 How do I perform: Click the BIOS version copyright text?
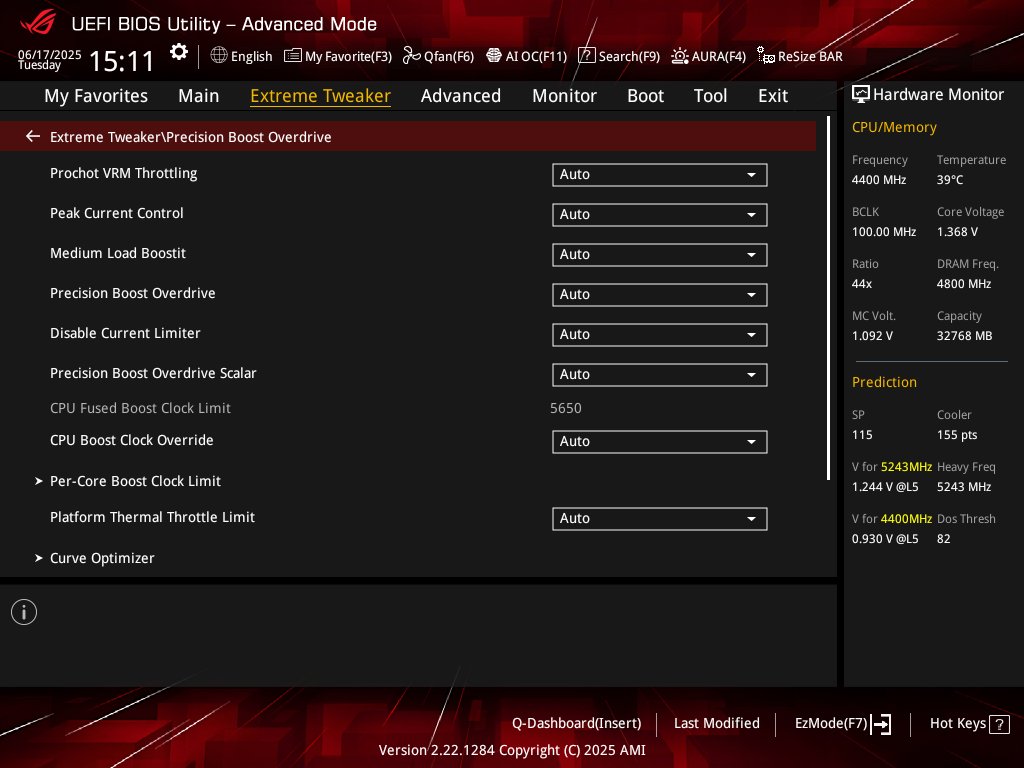512,750
